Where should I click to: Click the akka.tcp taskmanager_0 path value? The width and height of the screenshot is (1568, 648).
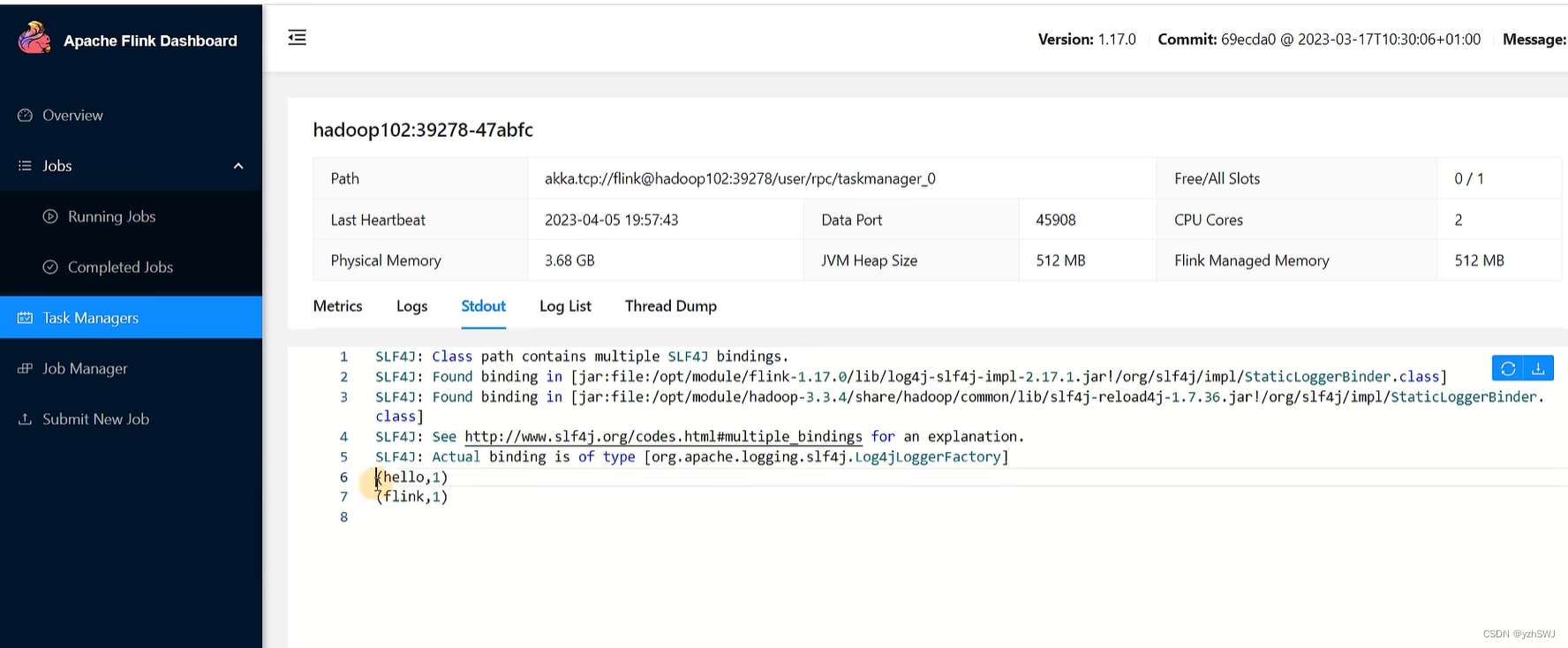point(740,178)
